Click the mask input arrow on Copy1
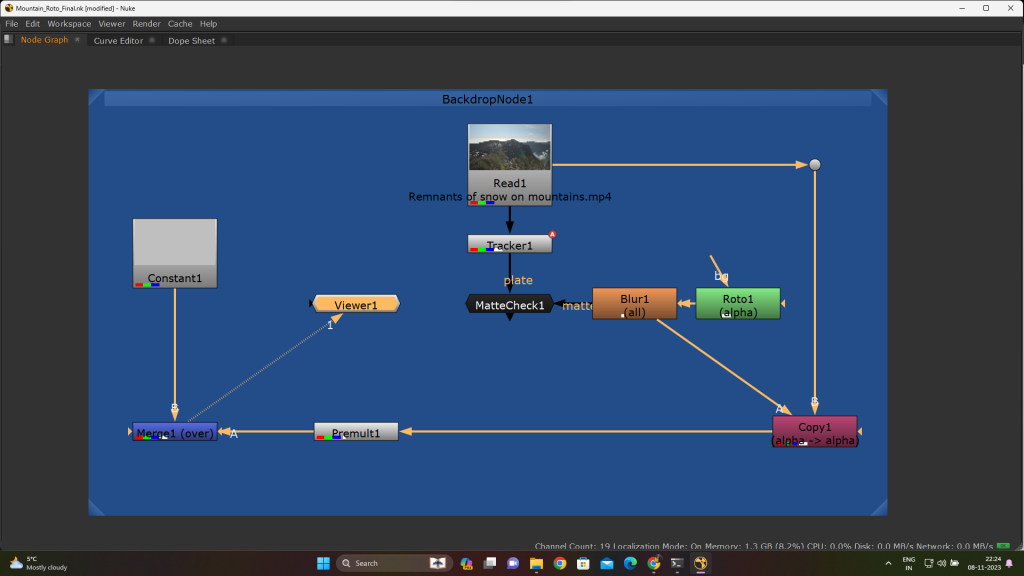Image resolution: width=1024 pixels, height=576 pixels. coord(860,432)
